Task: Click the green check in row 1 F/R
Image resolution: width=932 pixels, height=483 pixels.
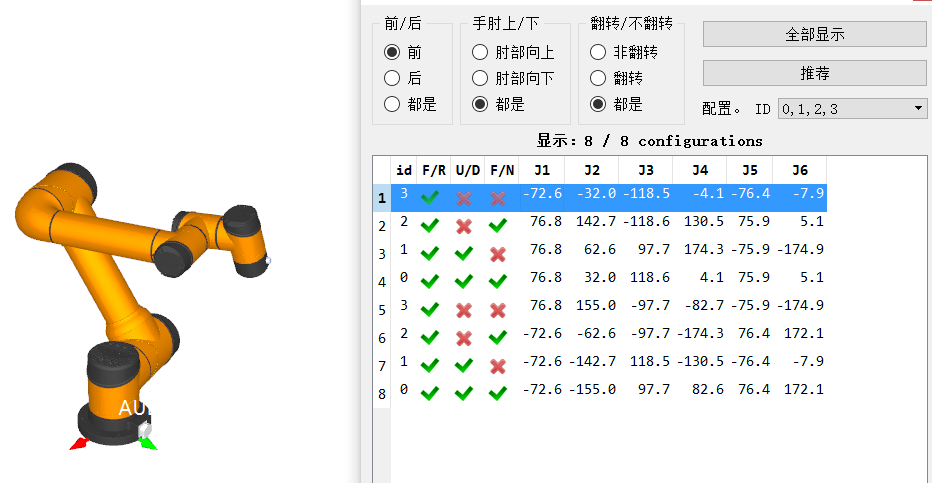Action: (430, 198)
